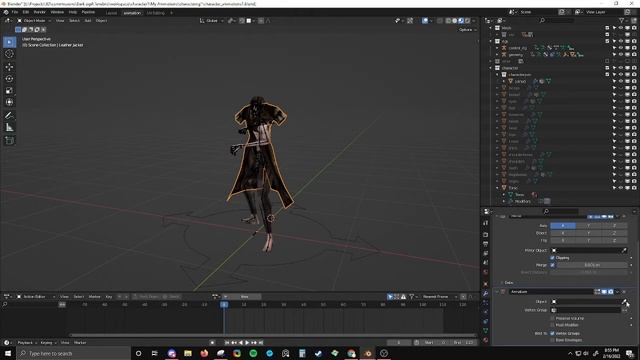Click the Armature Object eyedropper
This screenshot has height=360, width=640.
pyautogui.click(x=624, y=302)
